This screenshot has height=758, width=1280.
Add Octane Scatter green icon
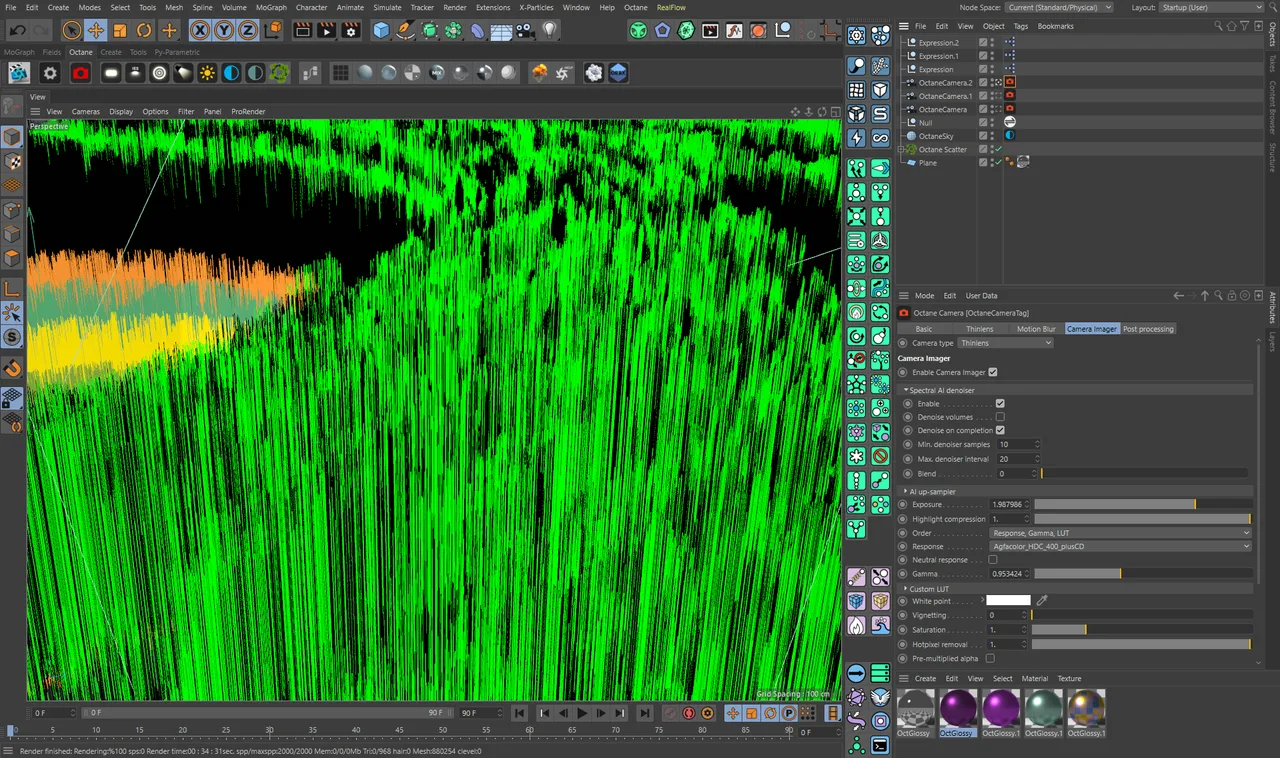click(280, 73)
